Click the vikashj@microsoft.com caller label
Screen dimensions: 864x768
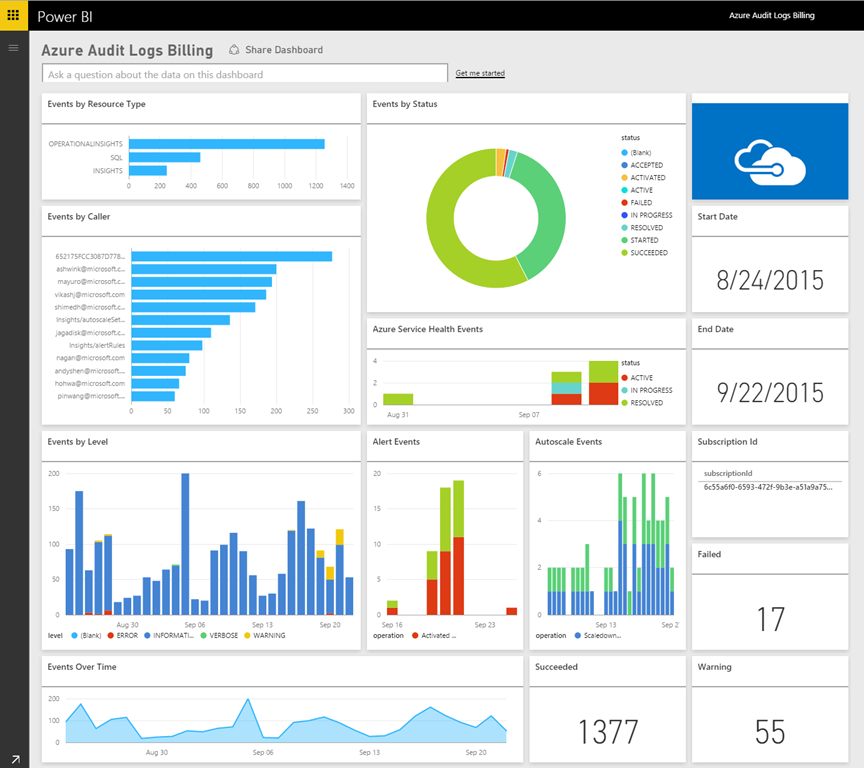coord(90,294)
